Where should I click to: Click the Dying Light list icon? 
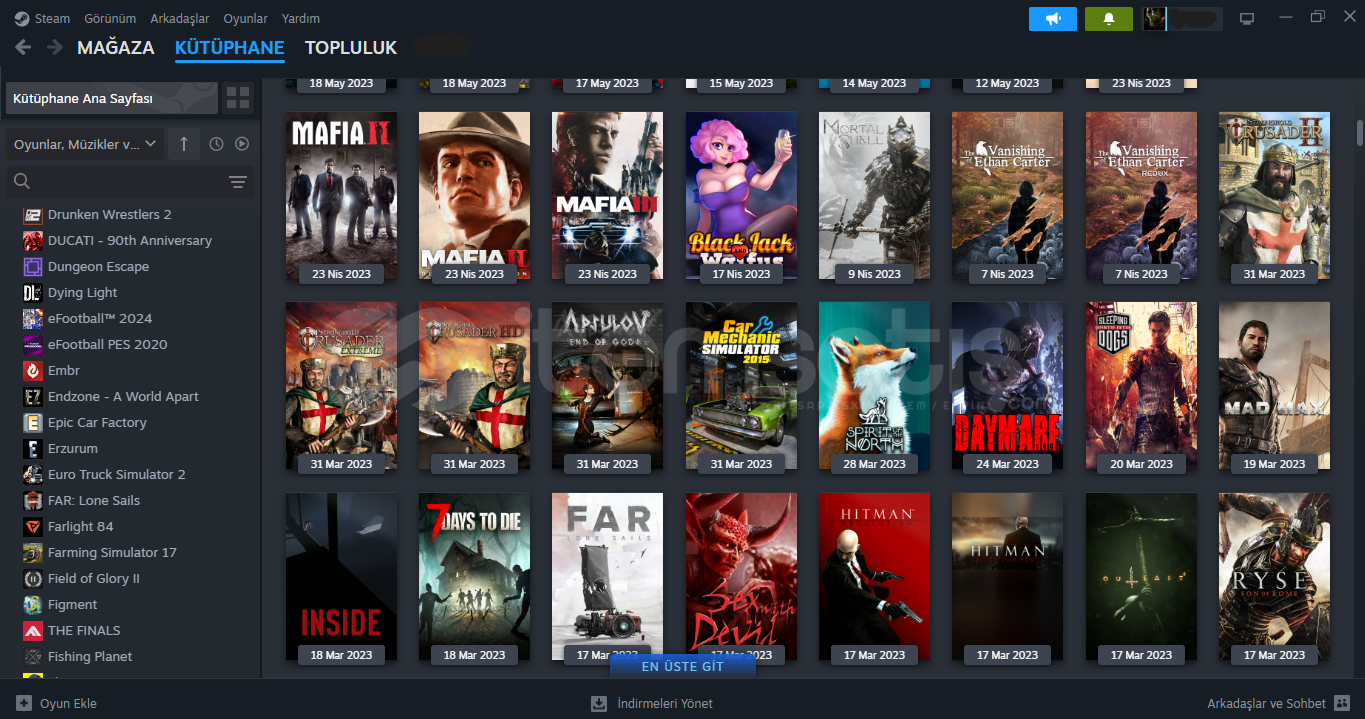click(x=32, y=292)
